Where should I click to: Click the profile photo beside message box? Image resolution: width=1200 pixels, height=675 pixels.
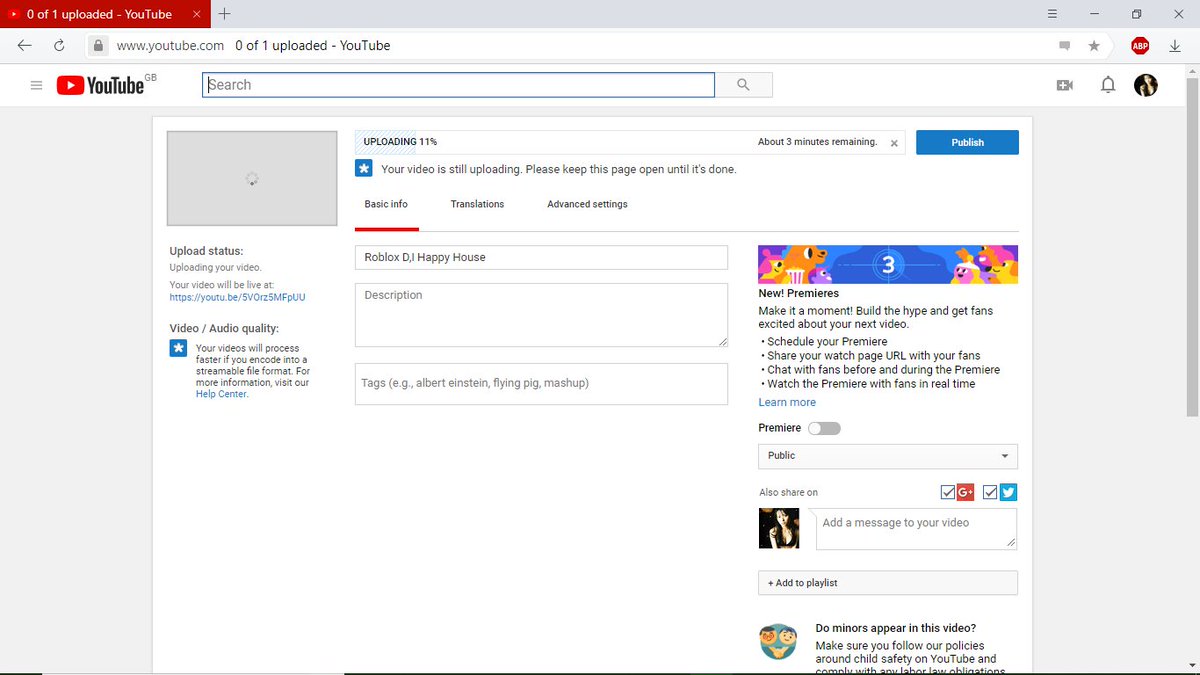pyautogui.click(x=779, y=529)
